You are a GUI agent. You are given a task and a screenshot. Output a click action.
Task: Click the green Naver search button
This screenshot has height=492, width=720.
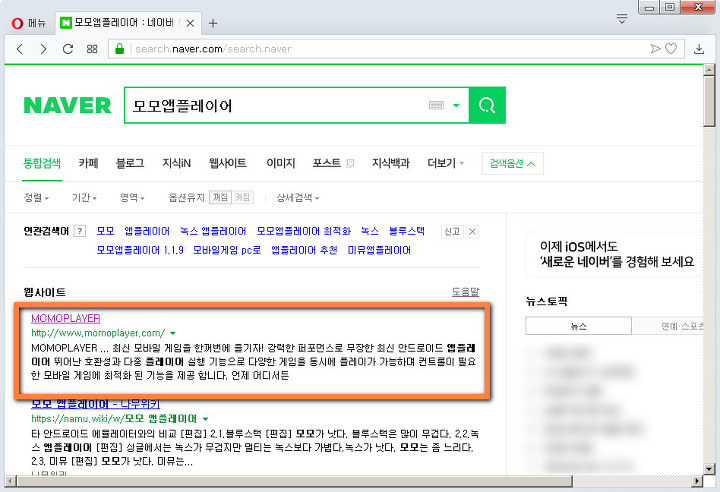[x=487, y=105]
